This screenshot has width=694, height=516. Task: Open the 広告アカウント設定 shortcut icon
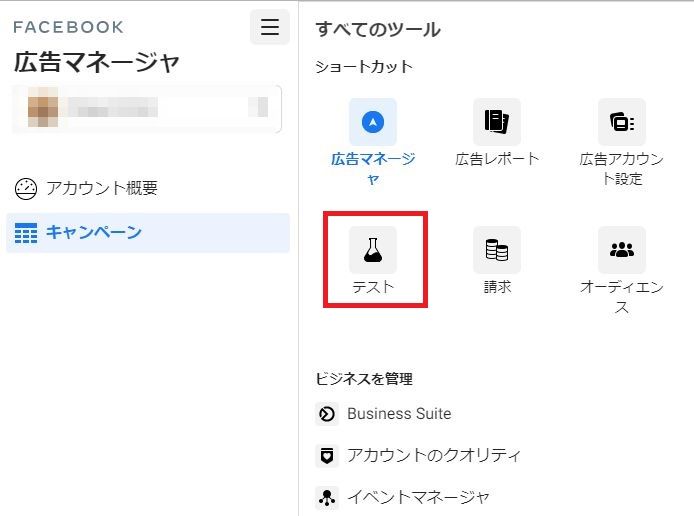click(x=621, y=122)
